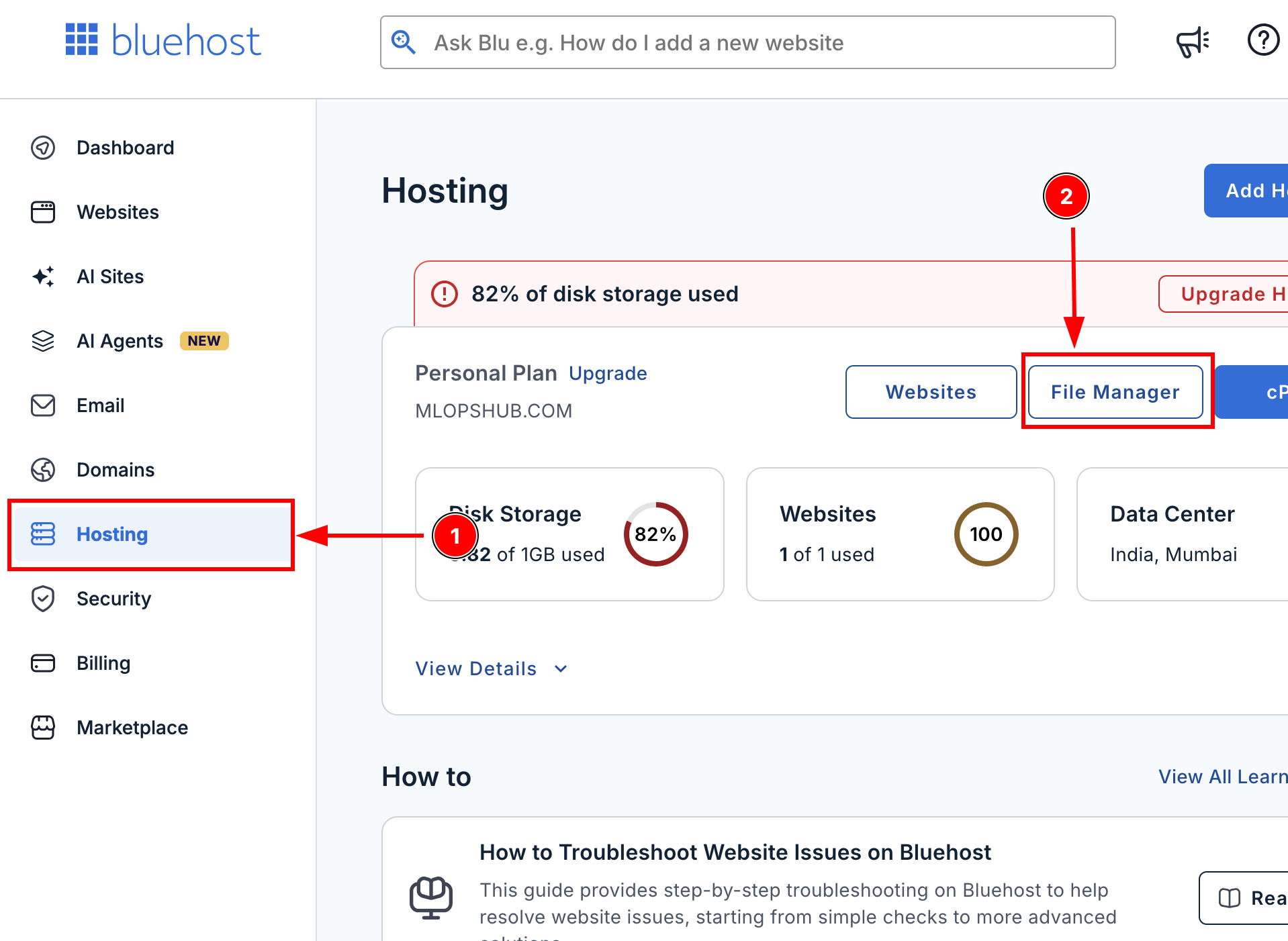Screen dimensions: 1288x941
Task: Expand View Details
Action: pos(492,668)
